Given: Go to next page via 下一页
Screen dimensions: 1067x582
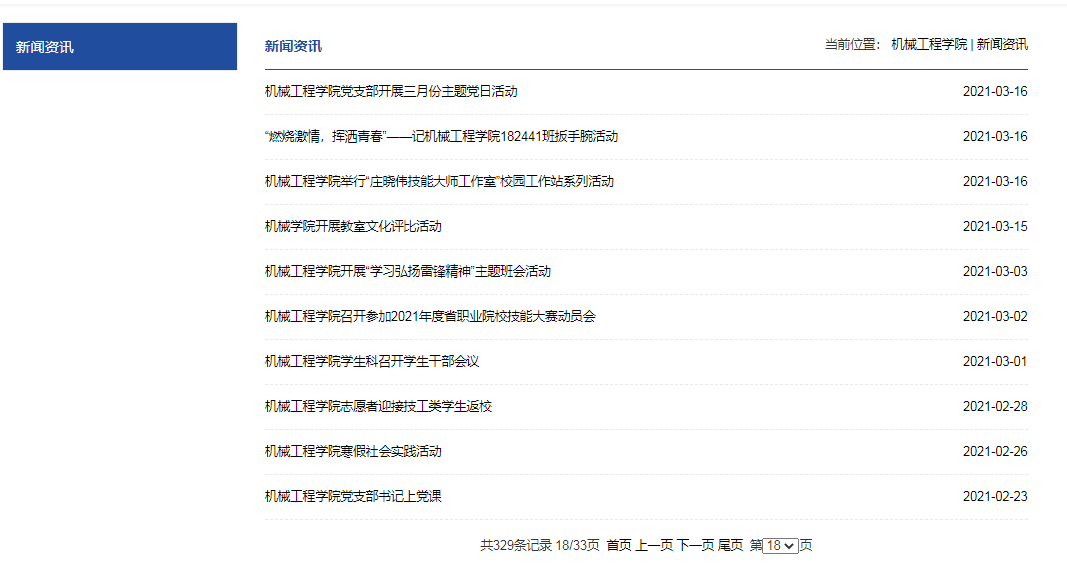Looking at the screenshot, I should coord(695,545).
